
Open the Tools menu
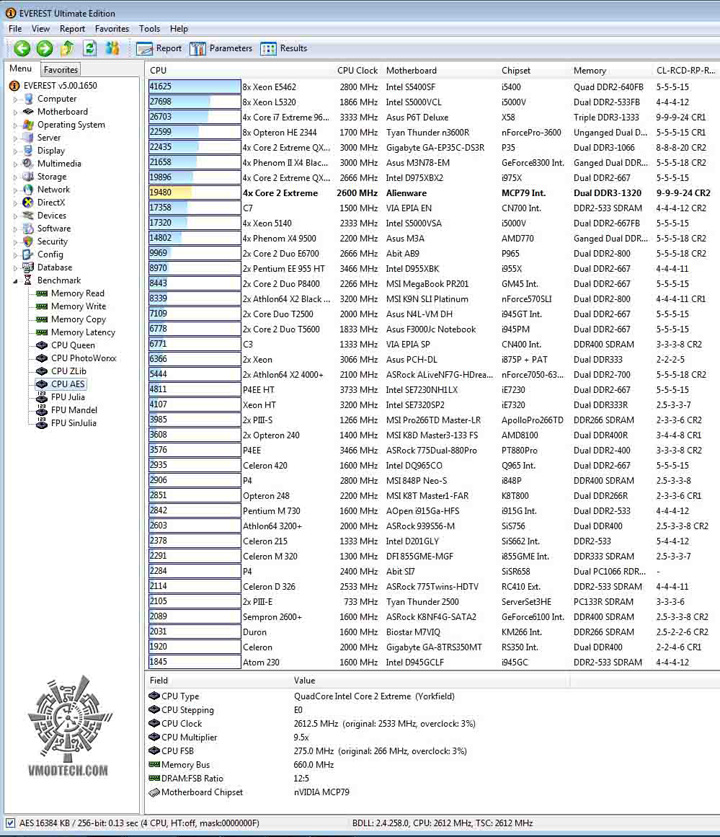[x=149, y=29]
